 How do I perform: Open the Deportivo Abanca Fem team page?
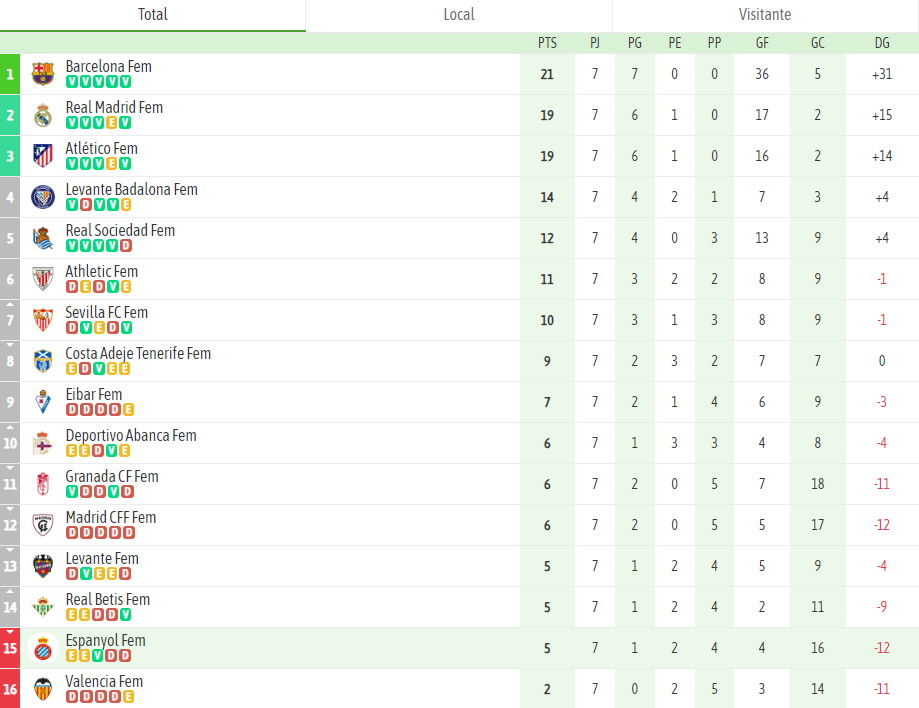[x=131, y=435]
